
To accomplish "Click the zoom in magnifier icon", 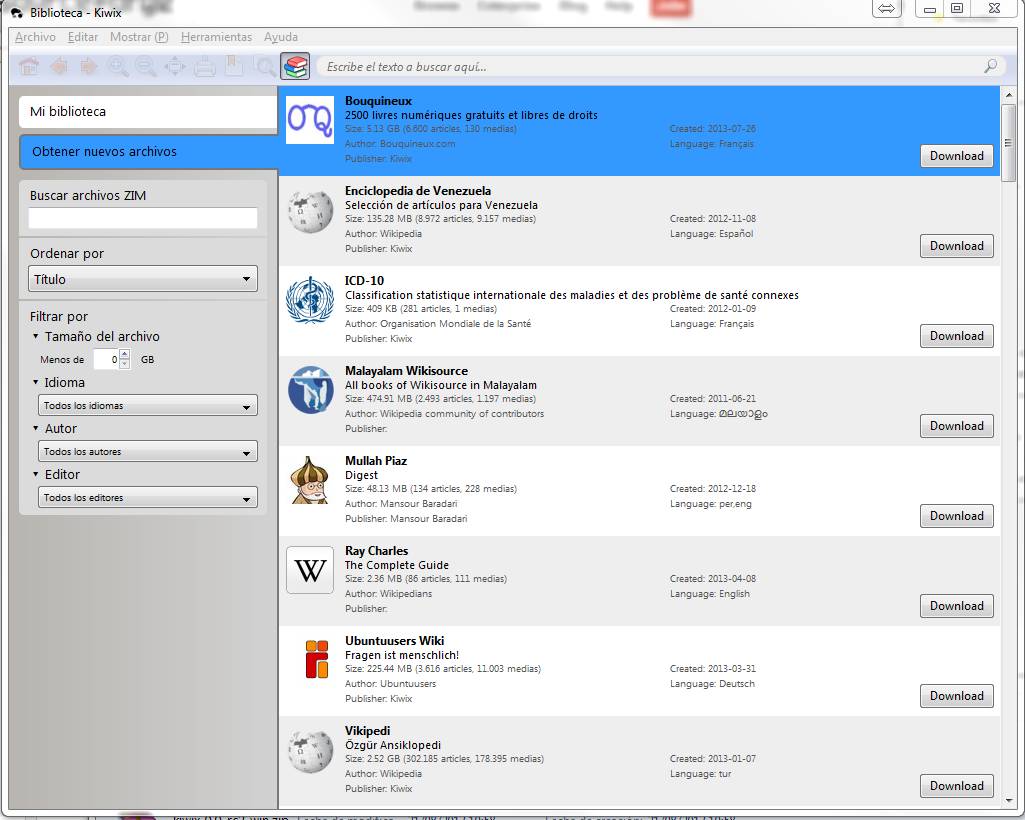I will (x=118, y=67).
